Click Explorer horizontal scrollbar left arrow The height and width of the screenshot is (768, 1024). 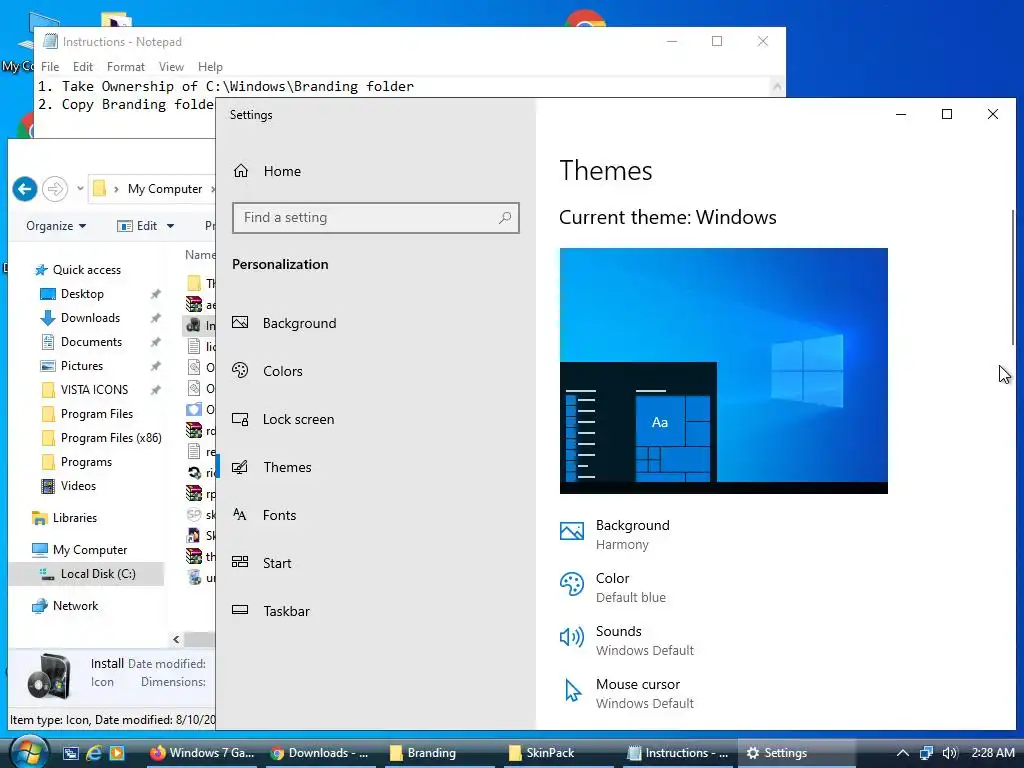(x=176, y=639)
